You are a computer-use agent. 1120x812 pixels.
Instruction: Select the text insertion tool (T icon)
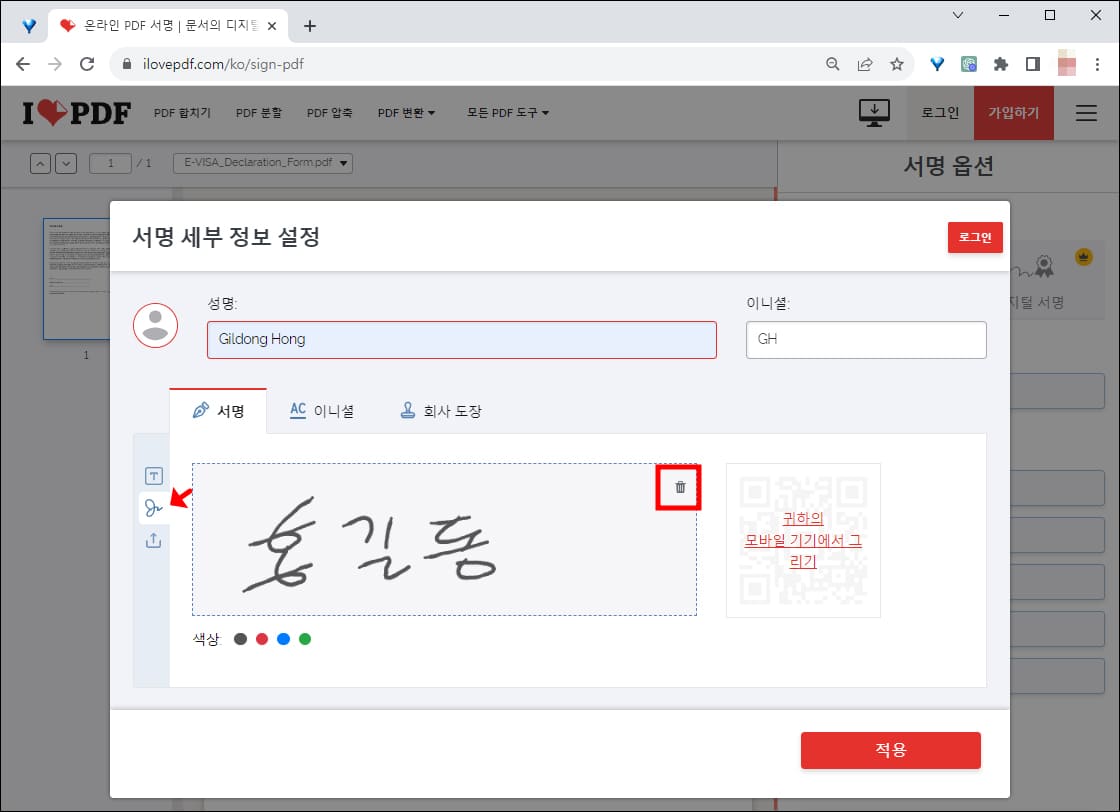tap(154, 477)
